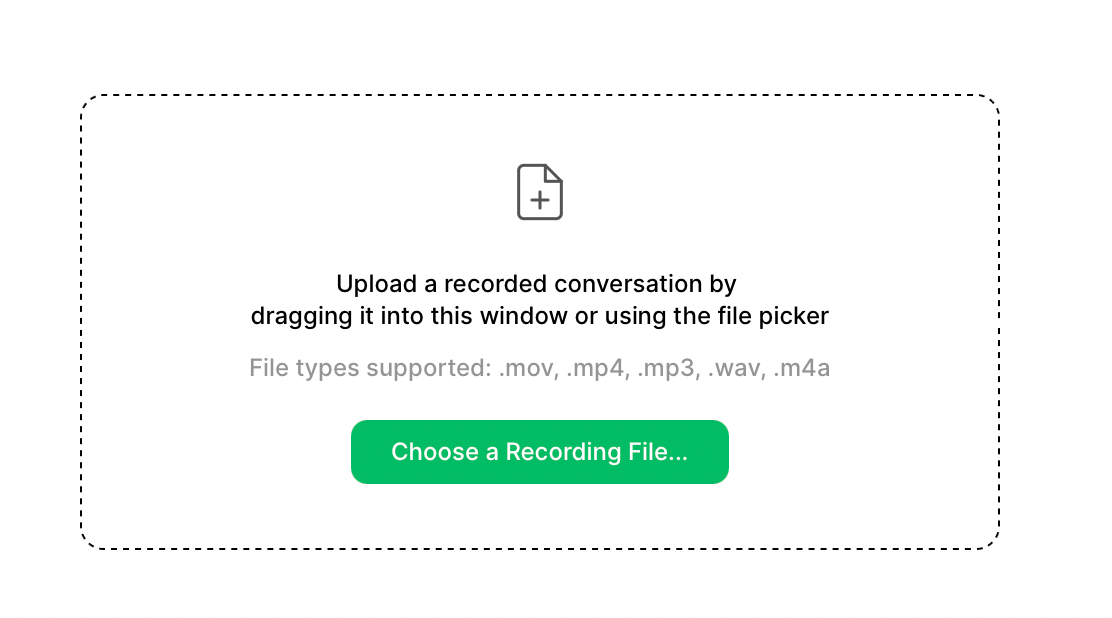Click the empty space below the green button
This screenshot has width=1112, height=618.
540,515
